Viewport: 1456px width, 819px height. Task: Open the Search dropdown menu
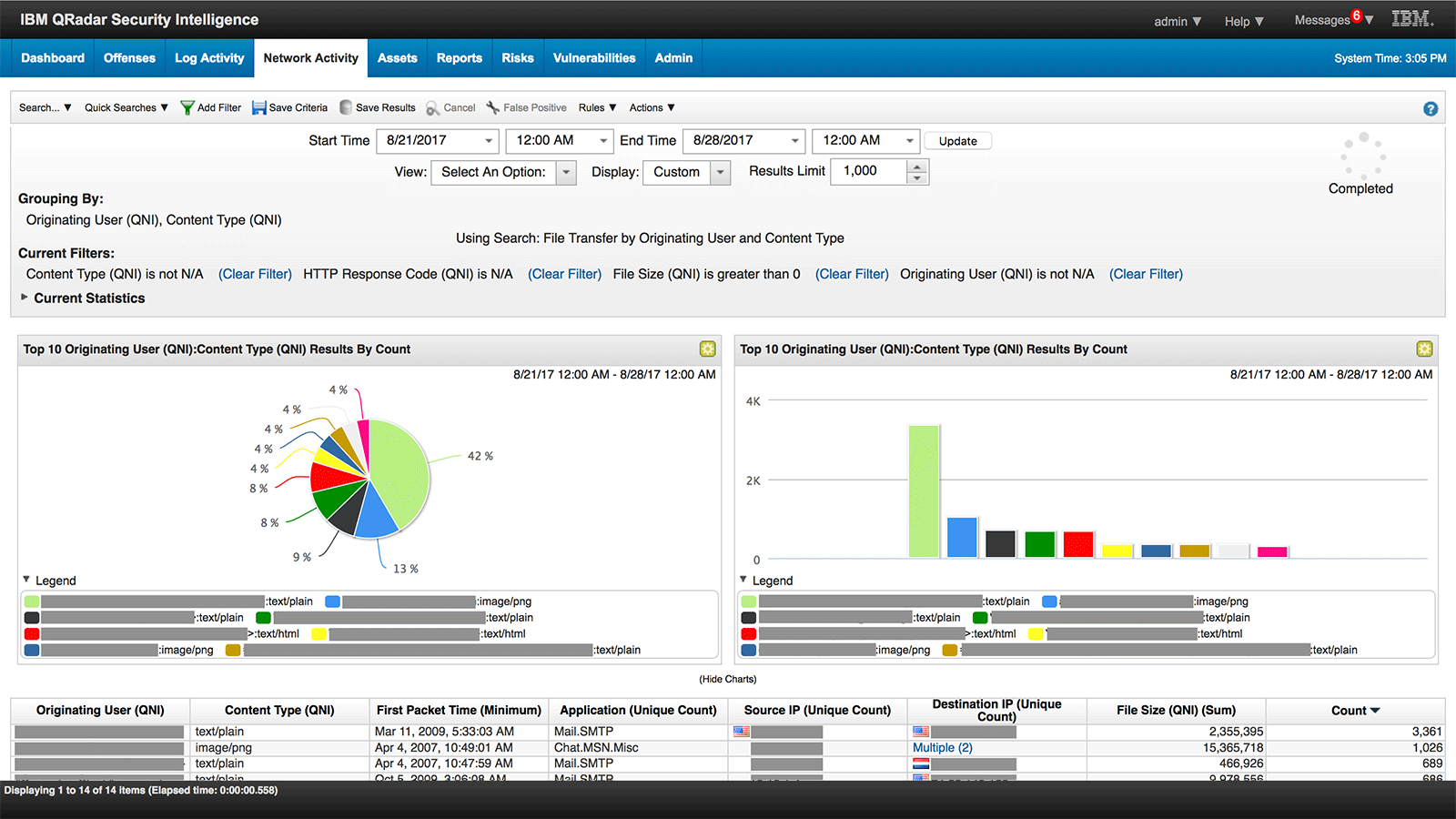pos(45,107)
